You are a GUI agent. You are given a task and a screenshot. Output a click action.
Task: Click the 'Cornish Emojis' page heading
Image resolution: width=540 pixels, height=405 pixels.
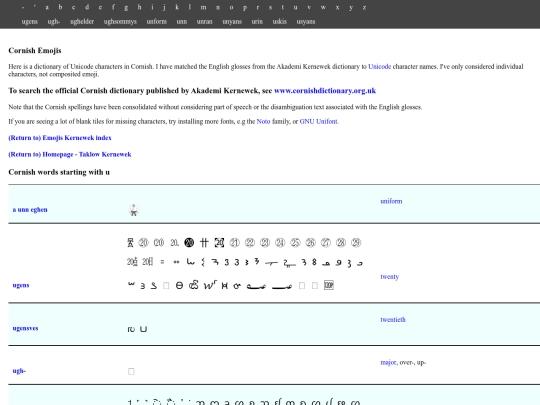click(35, 51)
